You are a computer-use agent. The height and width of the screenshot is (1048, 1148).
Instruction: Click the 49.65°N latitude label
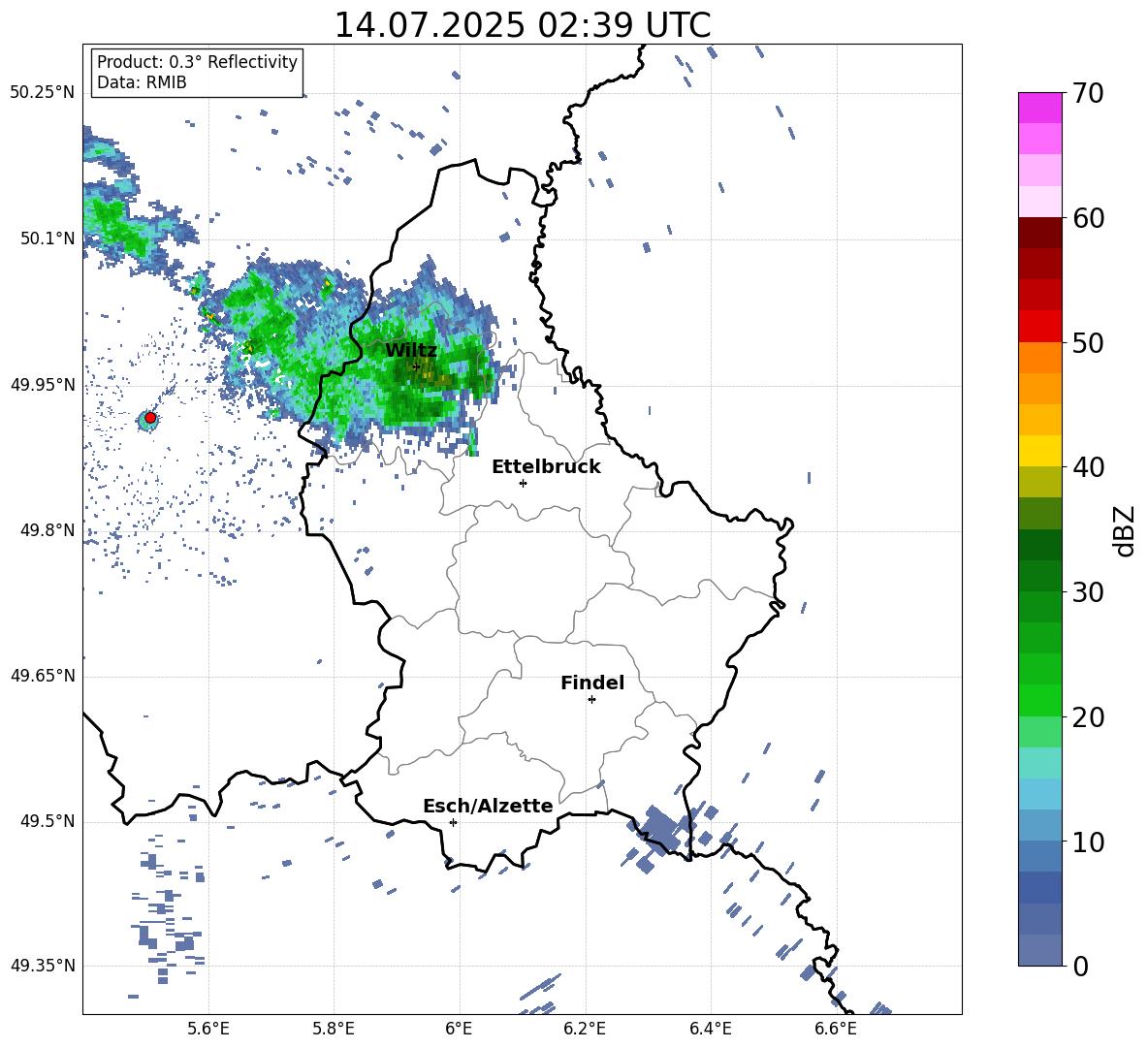coord(43,675)
